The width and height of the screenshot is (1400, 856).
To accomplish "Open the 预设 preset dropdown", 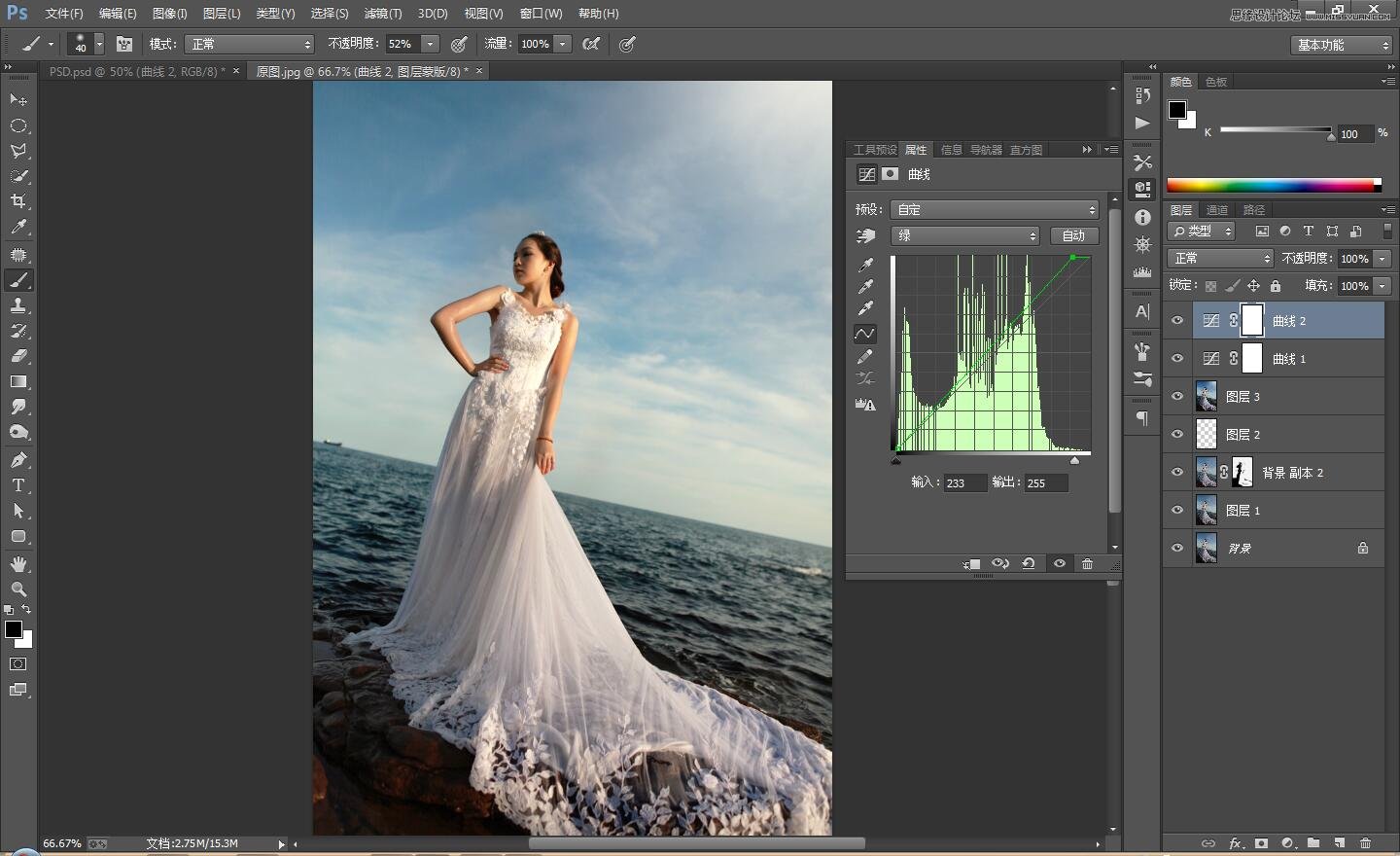I will tap(995, 209).
